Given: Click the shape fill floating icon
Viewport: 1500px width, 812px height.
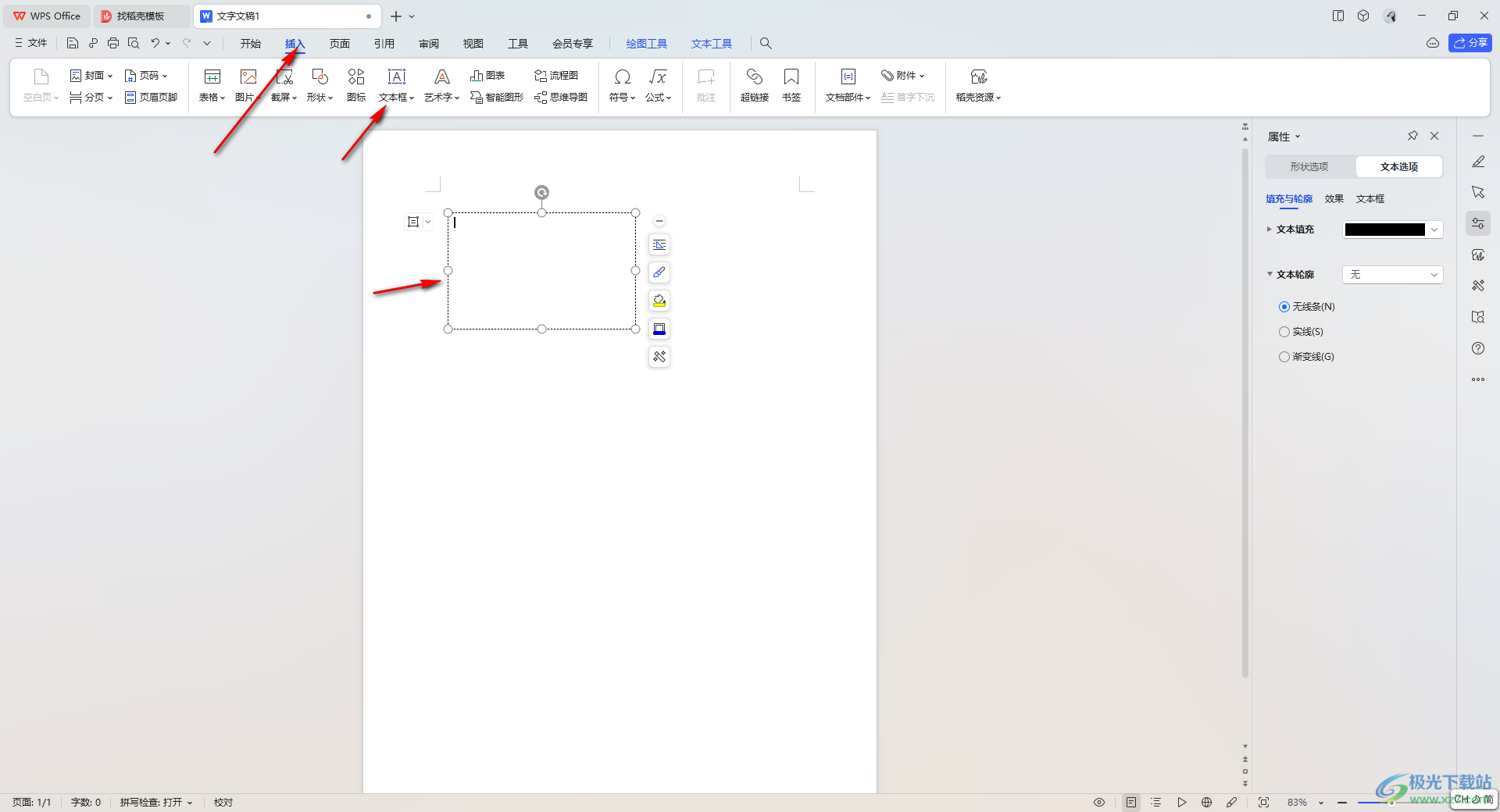Looking at the screenshot, I should (659, 301).
